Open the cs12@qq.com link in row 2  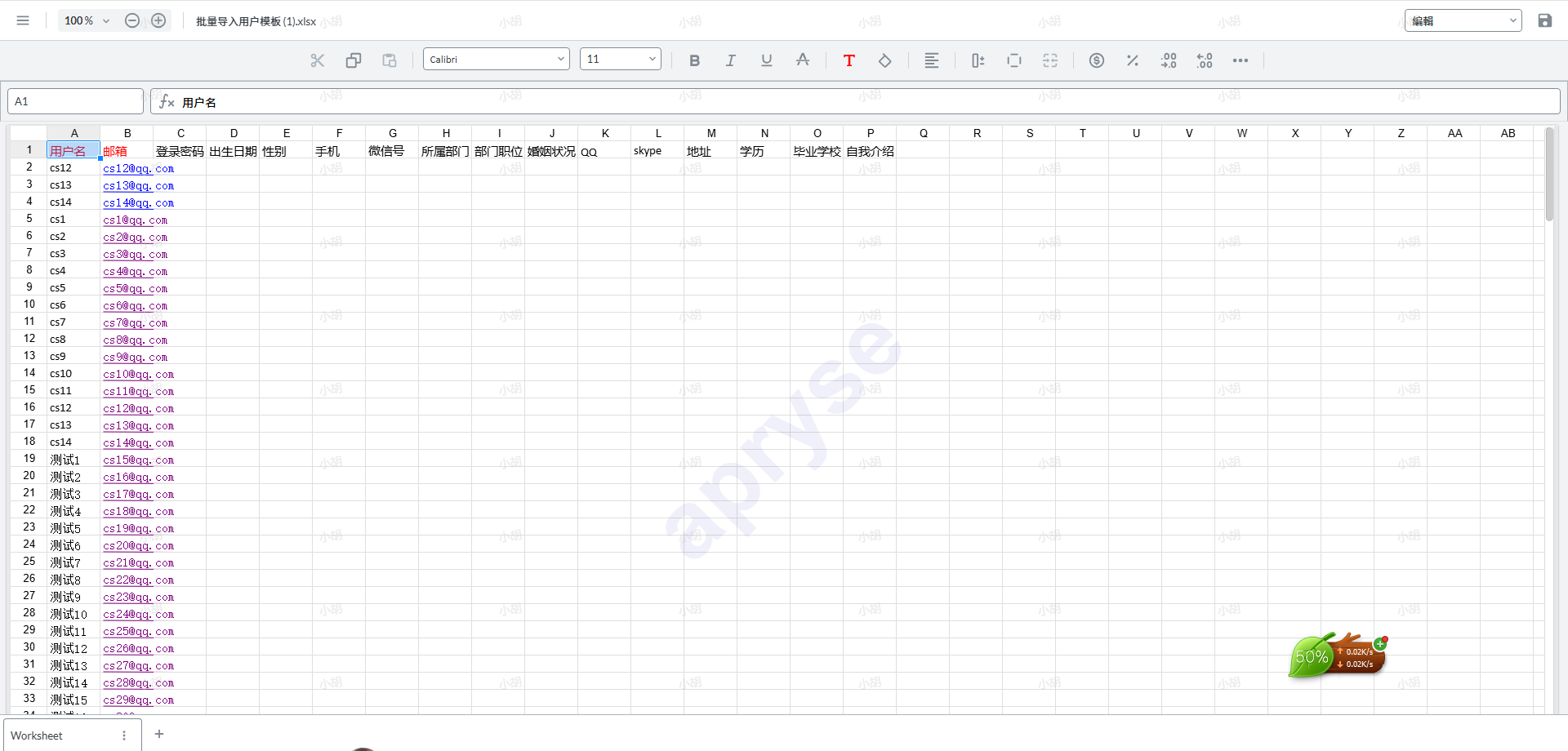(x=138, y=169)
